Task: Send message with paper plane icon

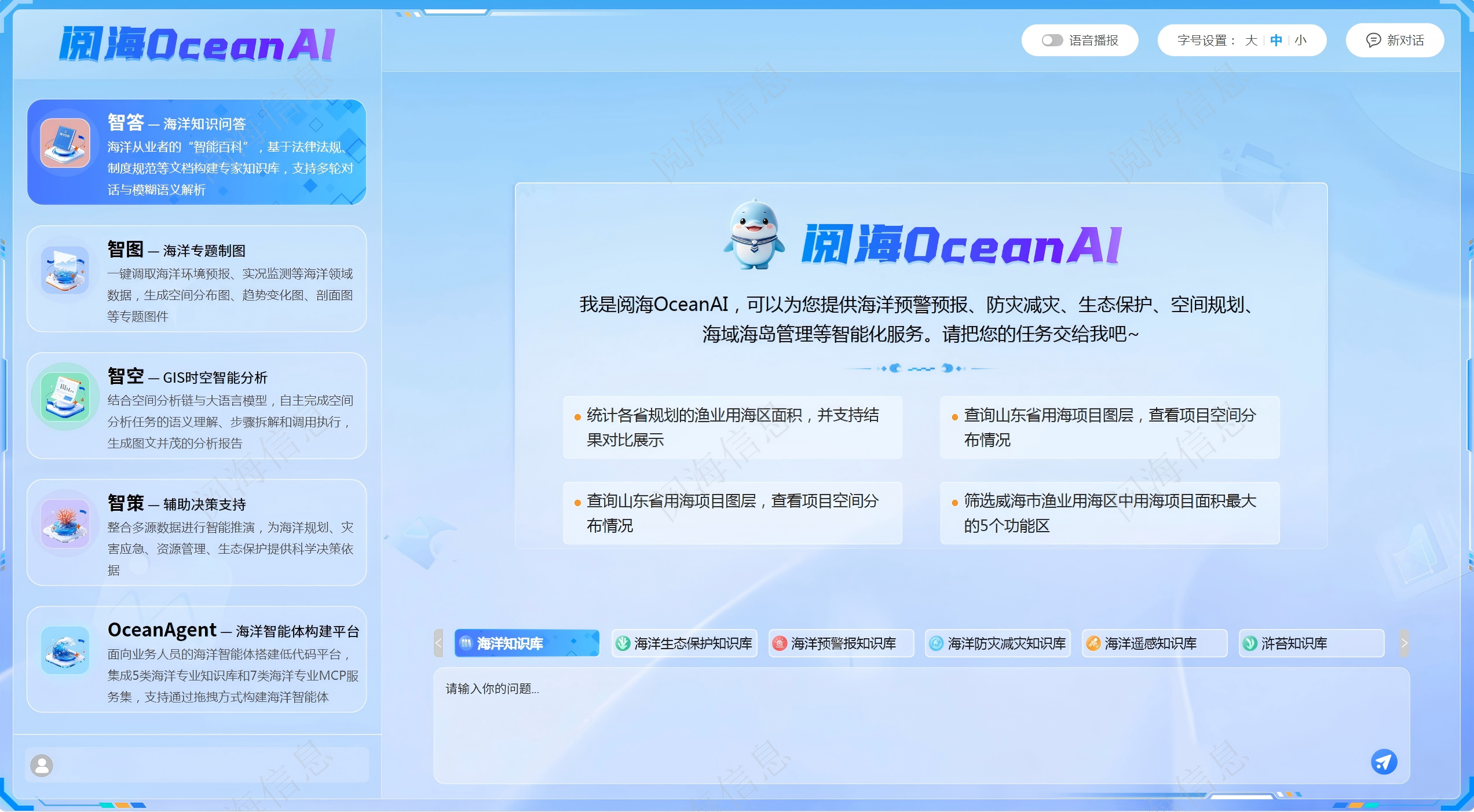Action: coord(1384,762)
